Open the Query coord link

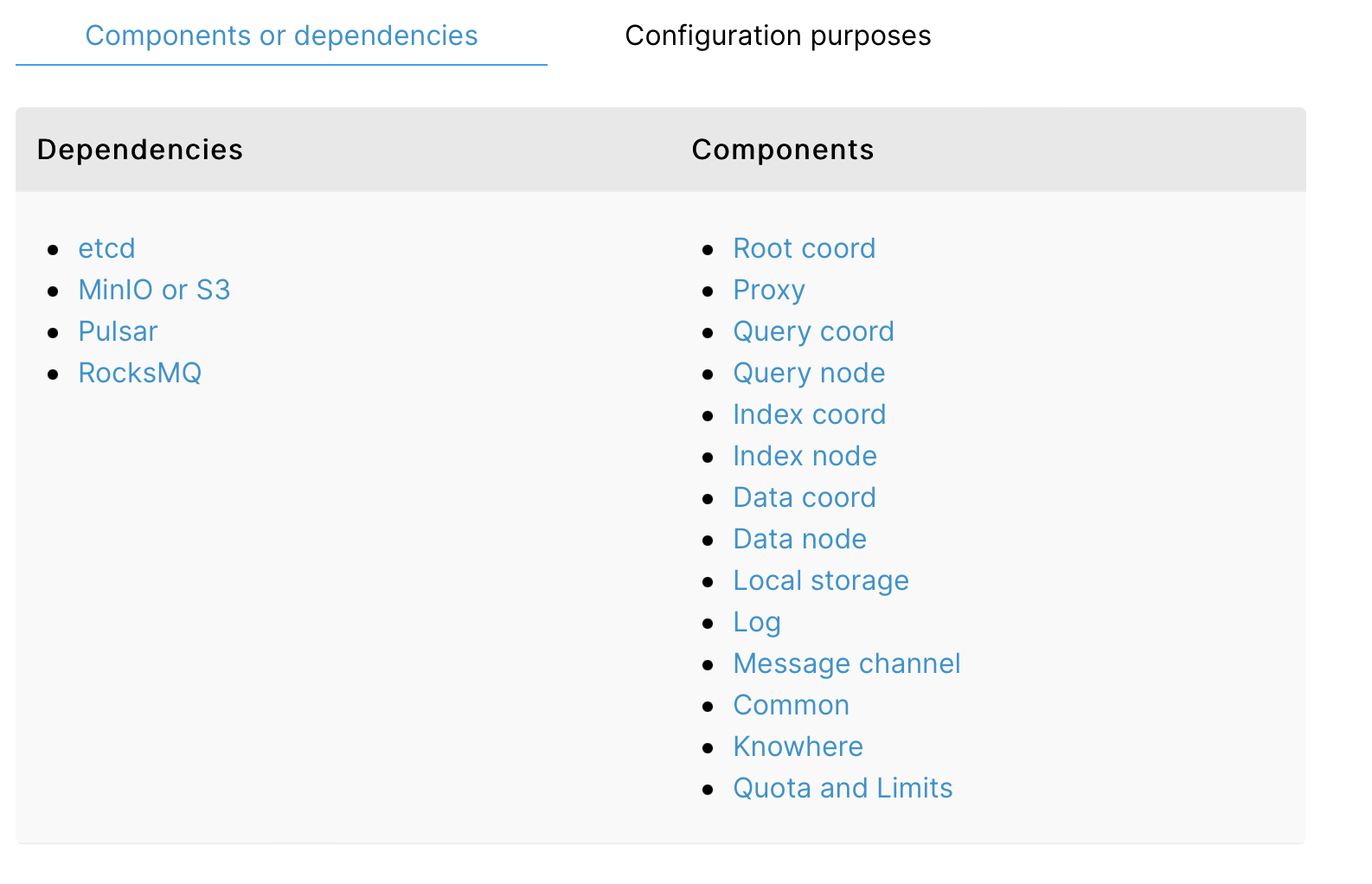(x=813, y=331)
